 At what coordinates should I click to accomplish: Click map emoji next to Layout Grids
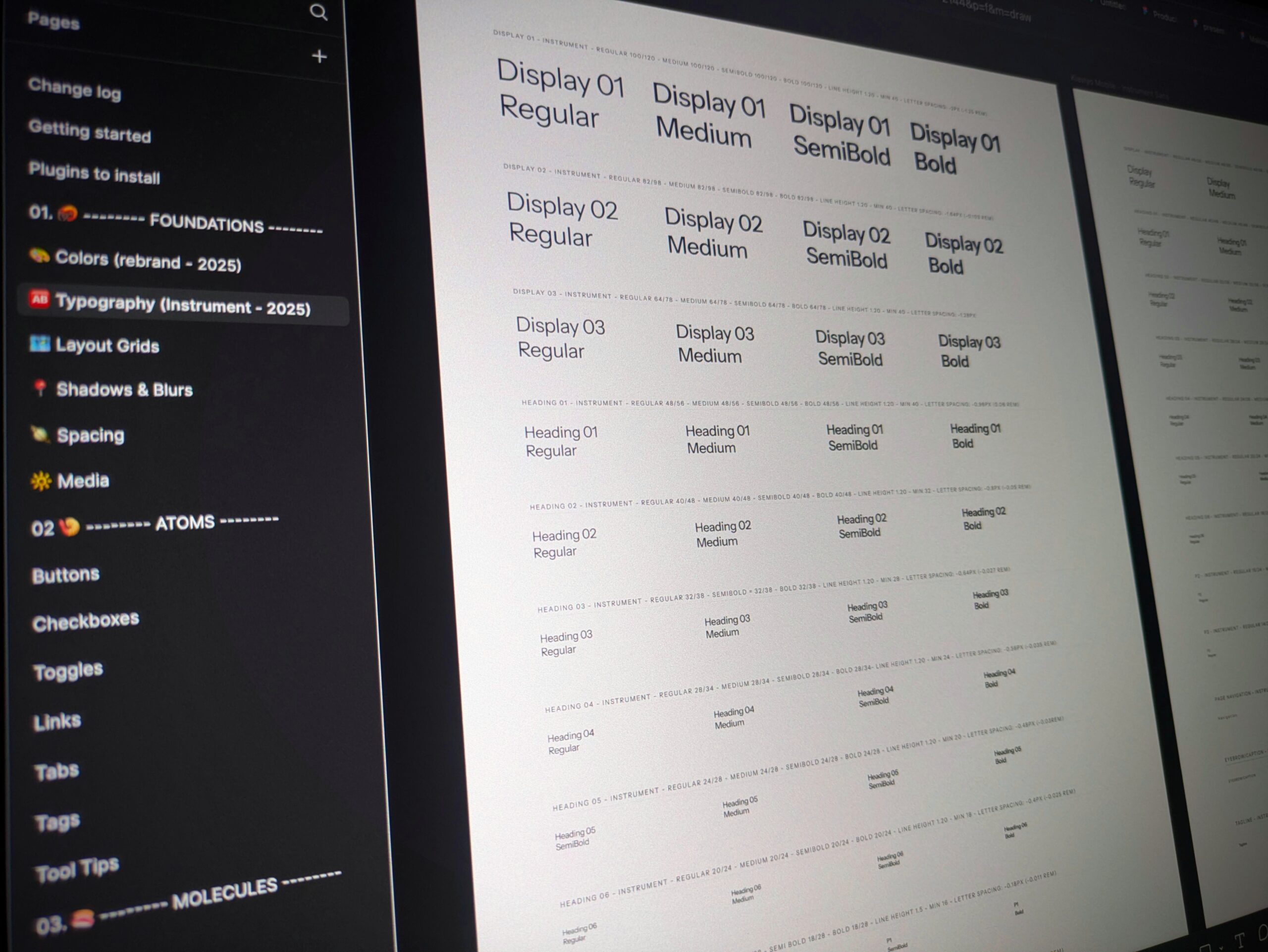point(40,343)
